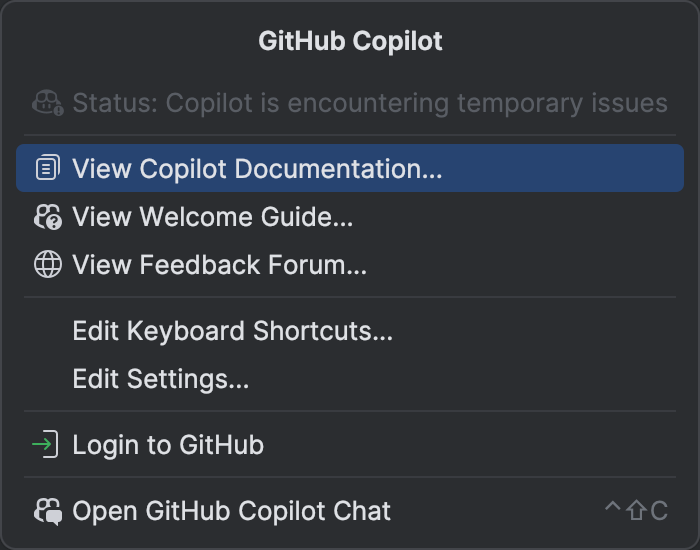
Task: Click the exclamation badge on status icon
Action: coord(58,110)
